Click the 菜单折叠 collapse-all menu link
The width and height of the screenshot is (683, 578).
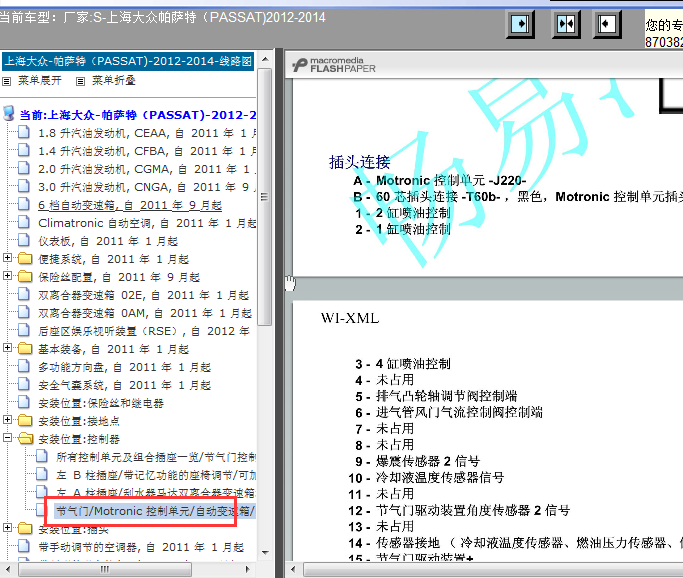114,81
